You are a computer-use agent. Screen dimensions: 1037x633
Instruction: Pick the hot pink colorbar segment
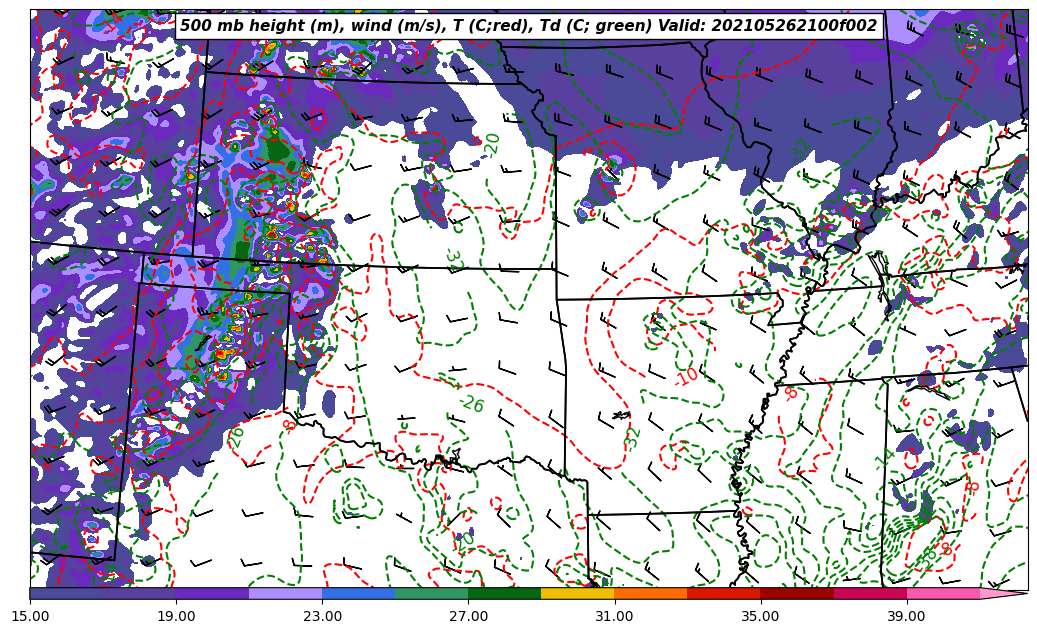coord(942,593)
